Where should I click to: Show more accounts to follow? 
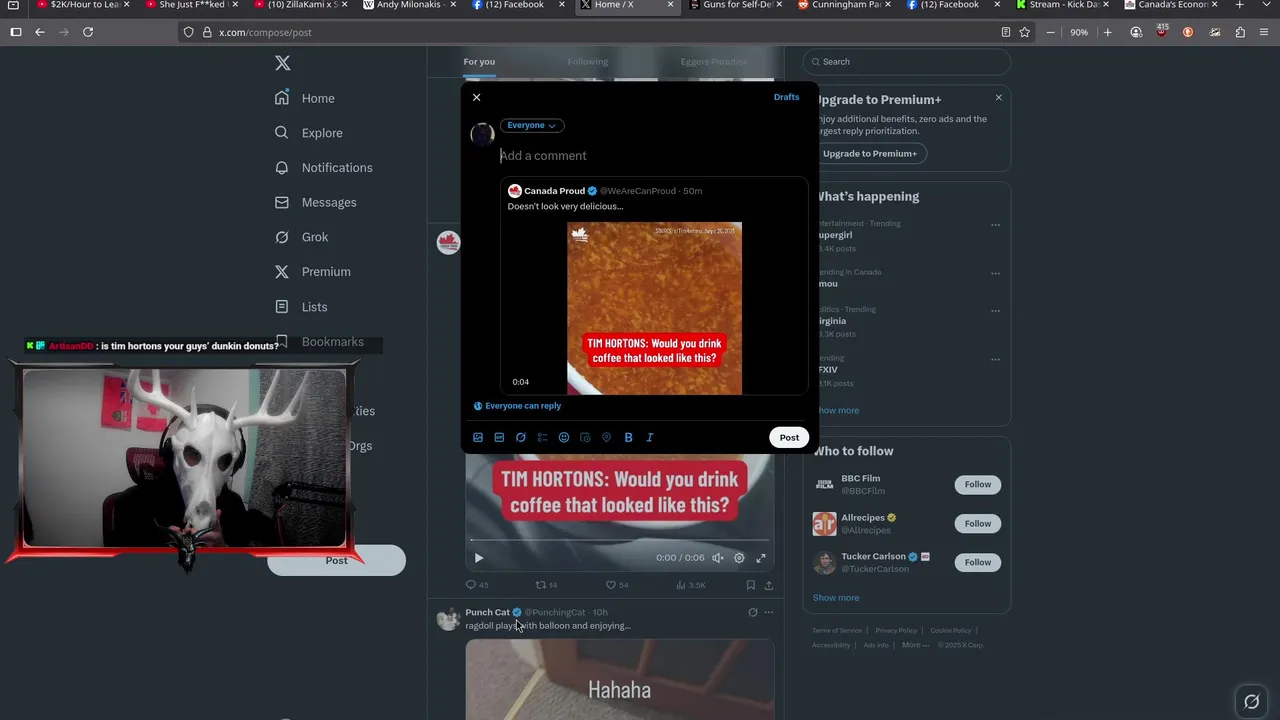tap(836, 598)
